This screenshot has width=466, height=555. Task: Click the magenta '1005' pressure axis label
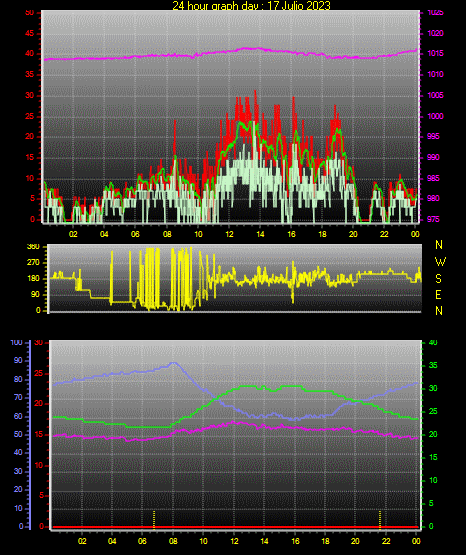coord(435,95)
